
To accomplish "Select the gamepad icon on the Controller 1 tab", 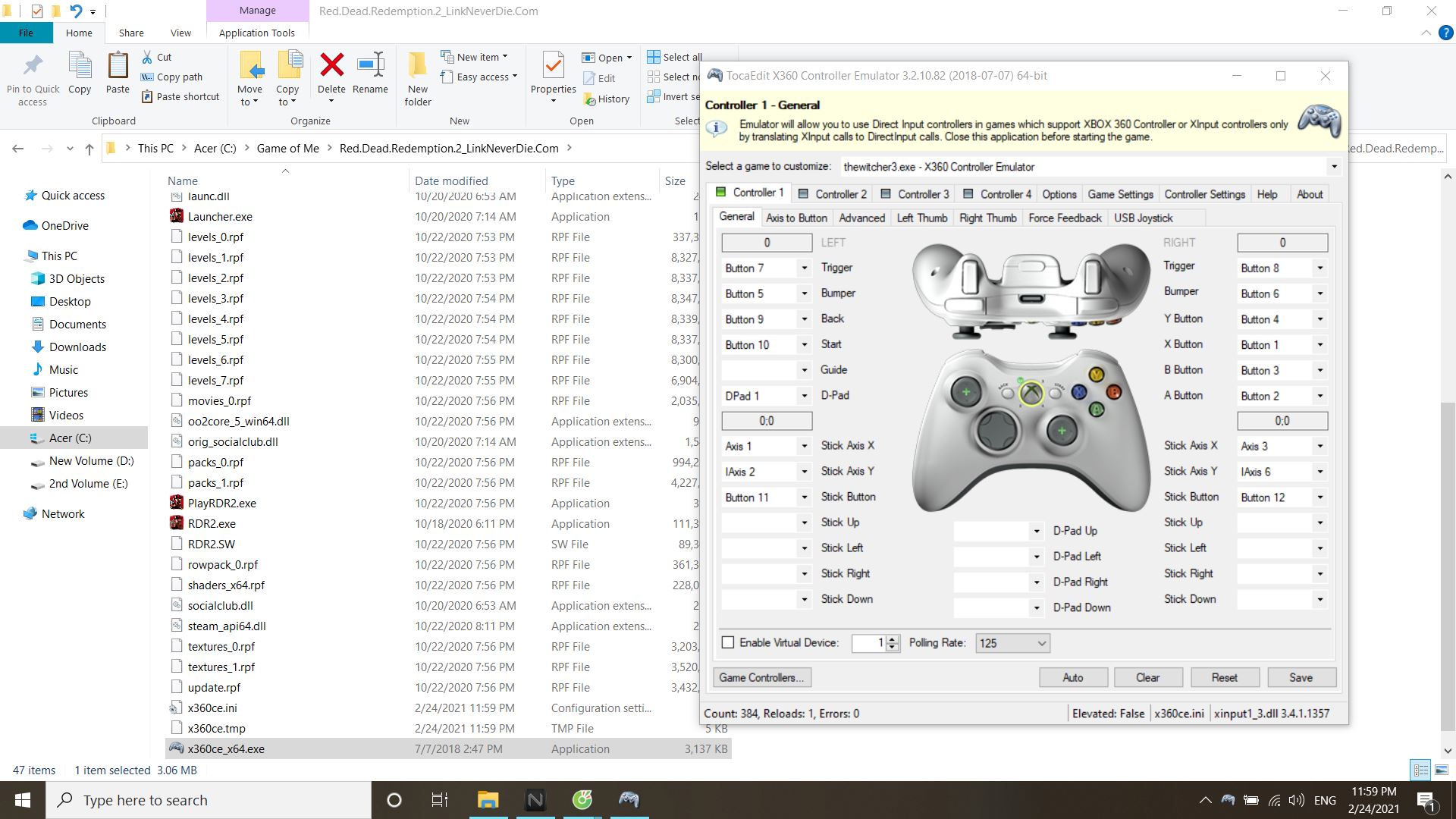I will [x=720, y=192].
